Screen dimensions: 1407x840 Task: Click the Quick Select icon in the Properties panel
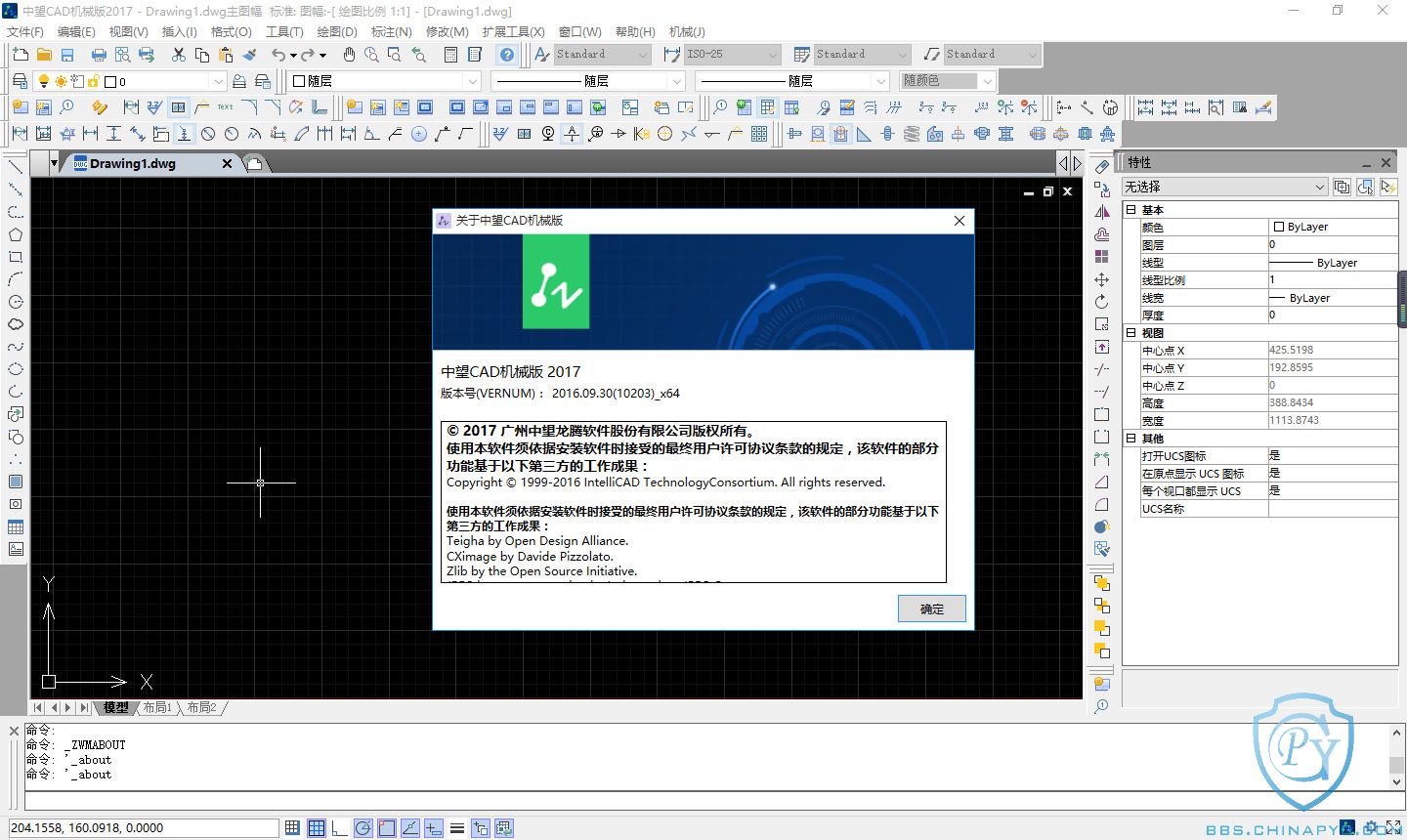pos(1387,187)
